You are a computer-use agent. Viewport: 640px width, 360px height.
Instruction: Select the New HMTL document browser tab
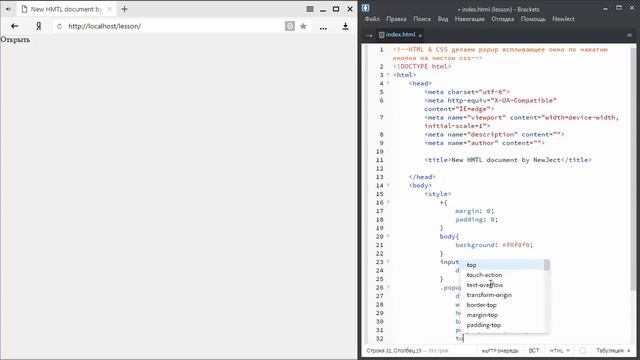(66, 9)
